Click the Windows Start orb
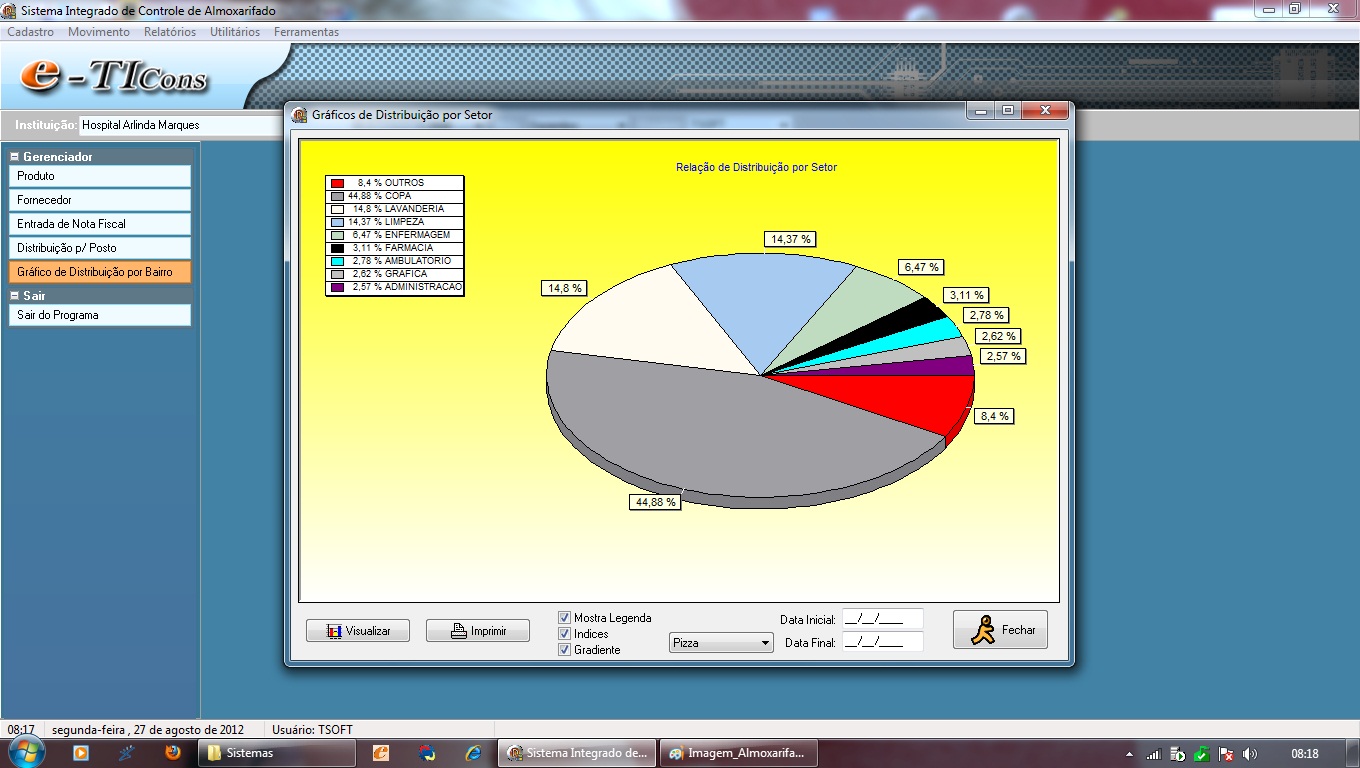The image size is (1360, 768). [26, 752]
